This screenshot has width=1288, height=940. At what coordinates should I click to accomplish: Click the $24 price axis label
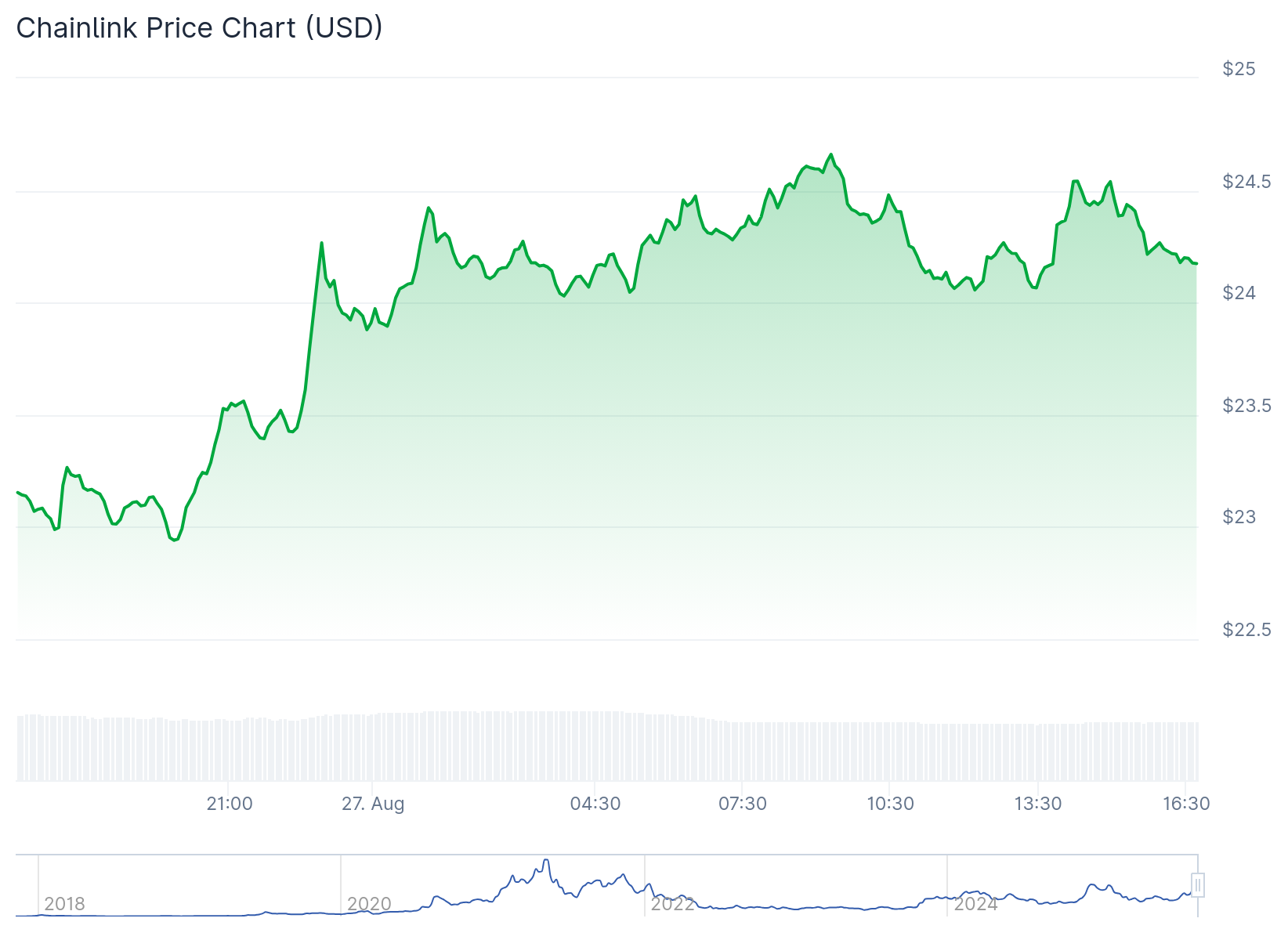pos(1239,293)
